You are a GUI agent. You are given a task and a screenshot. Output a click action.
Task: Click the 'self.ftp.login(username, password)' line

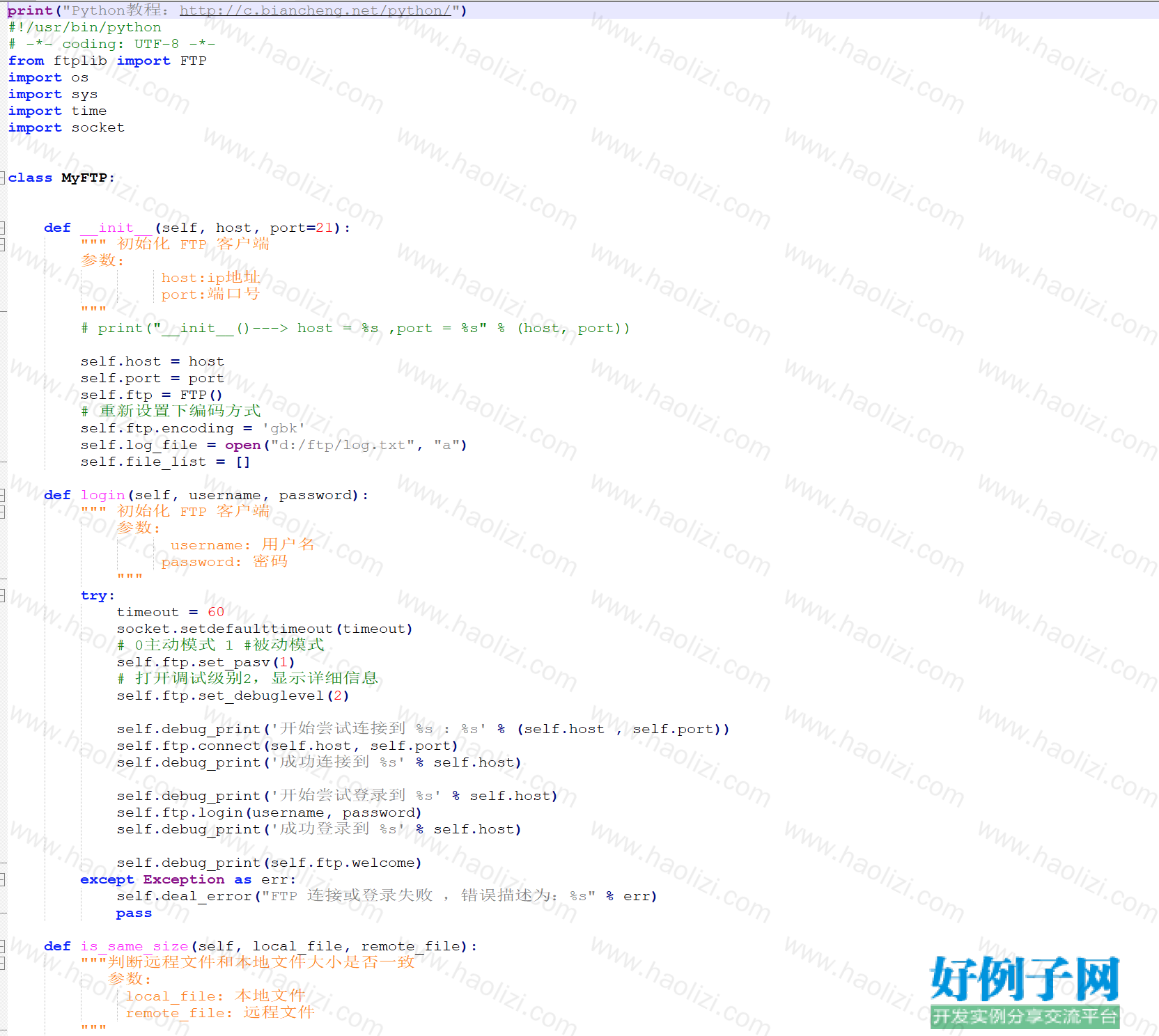tap(270, 813)
